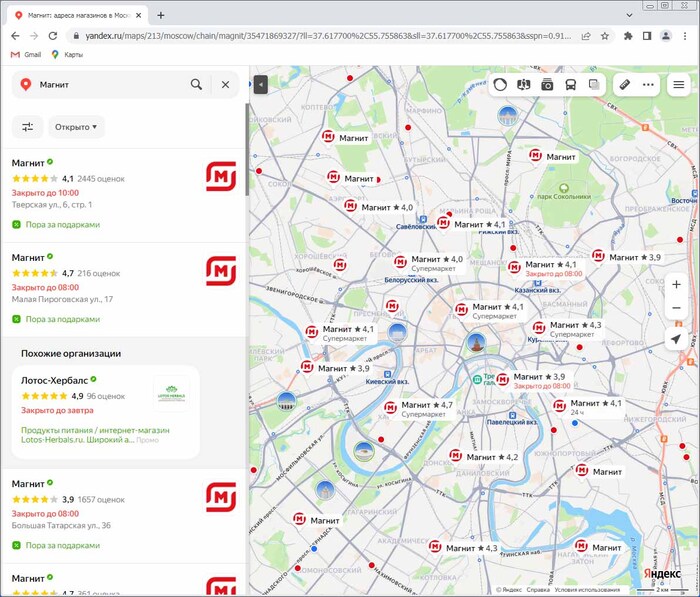Open Магнит on Тверская ул., 6 listing
Image resolution: width=700 pixels, height=597 pixels.
pyautogui.click(x=124, y=196)
